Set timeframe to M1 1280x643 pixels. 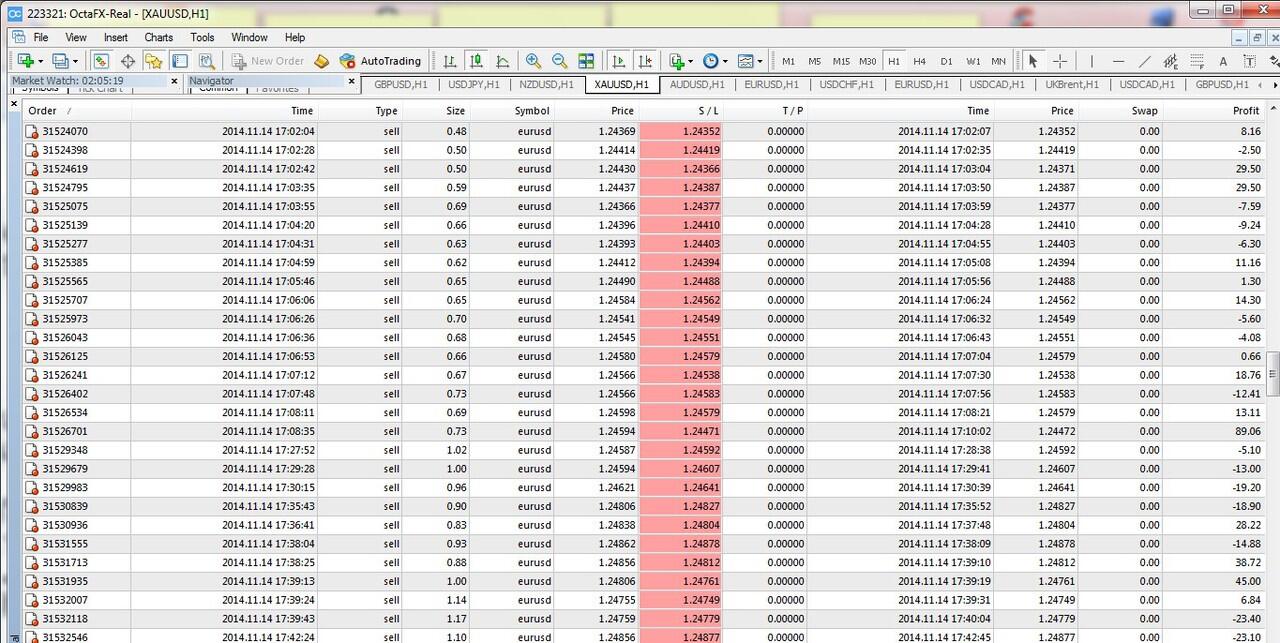(789, 61)
